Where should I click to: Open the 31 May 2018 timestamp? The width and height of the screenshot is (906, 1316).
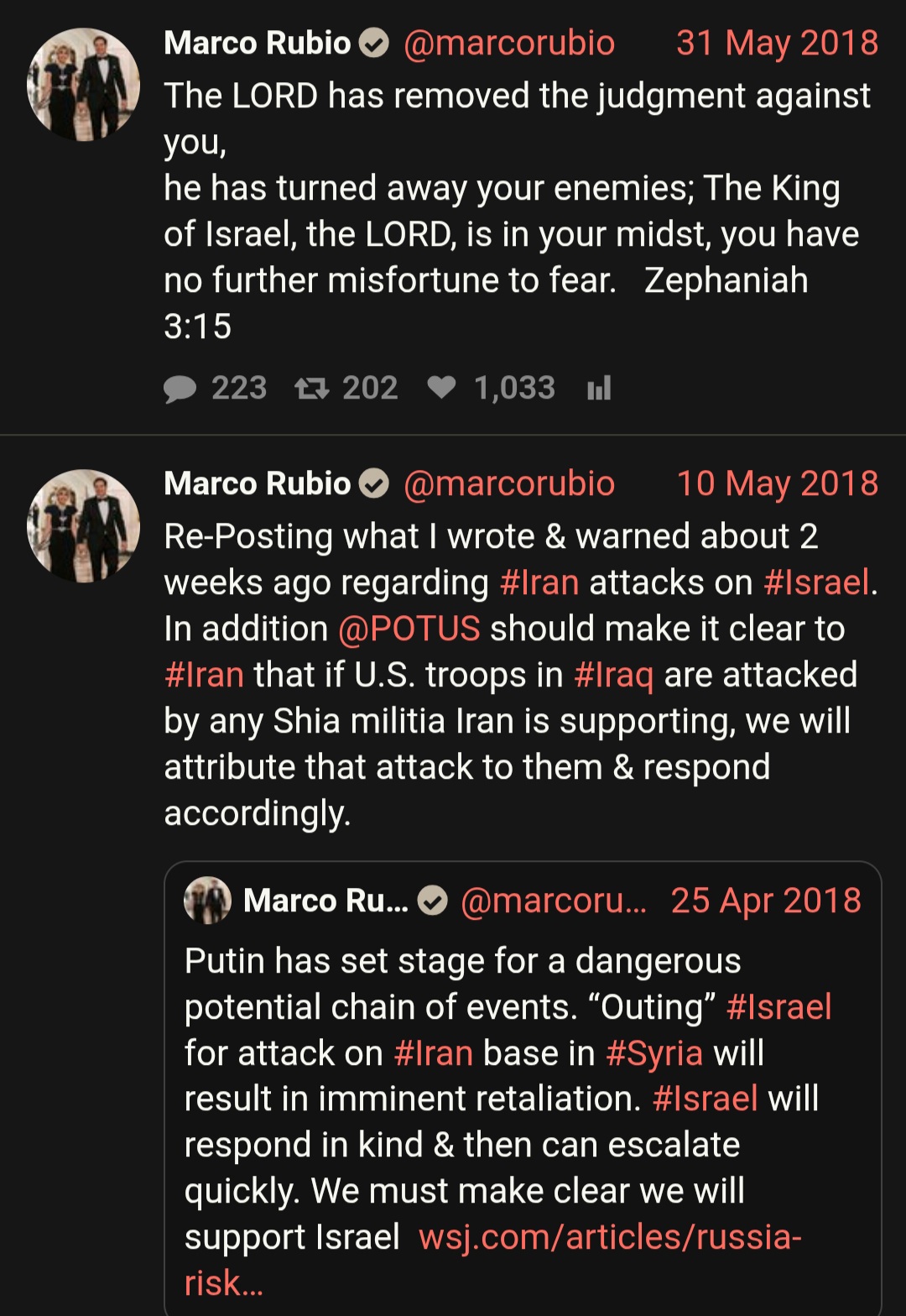[778, 43]
